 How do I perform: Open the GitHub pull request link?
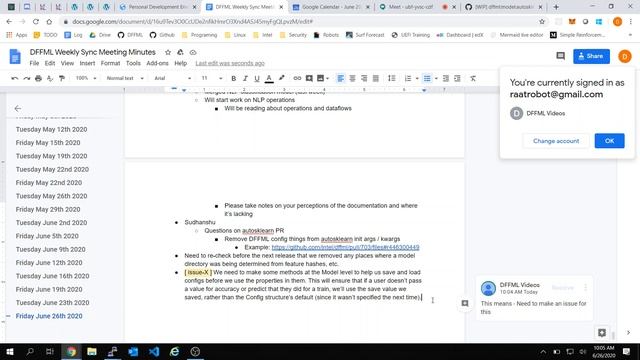345,247
